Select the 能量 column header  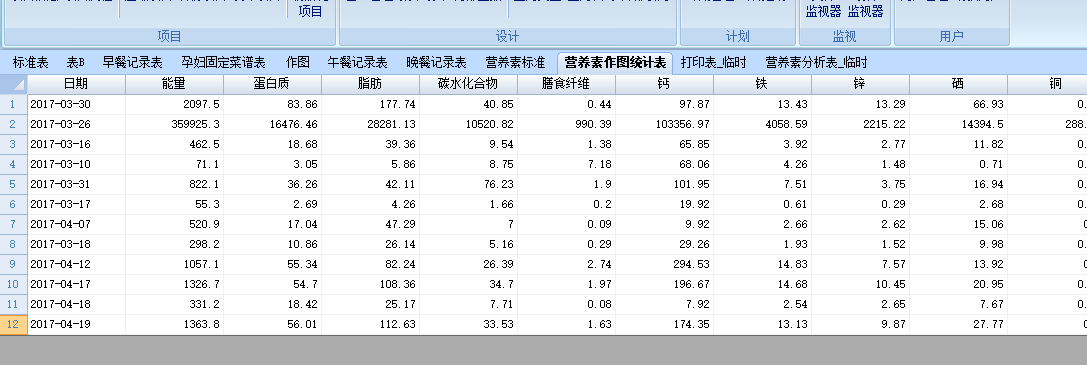174,84
